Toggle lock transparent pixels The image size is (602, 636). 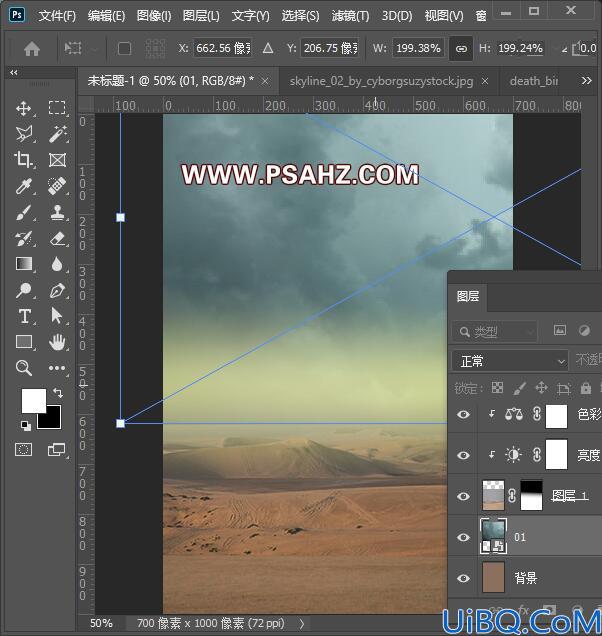(497, 388)
